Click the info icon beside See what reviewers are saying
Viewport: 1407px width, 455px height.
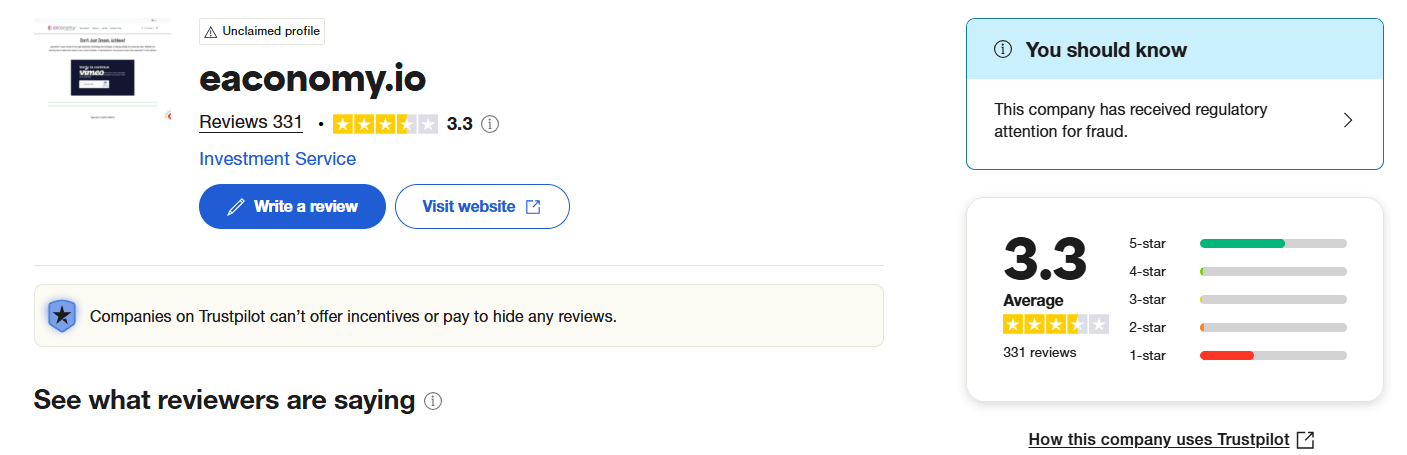pyautogui.click(x=433, y=401)
